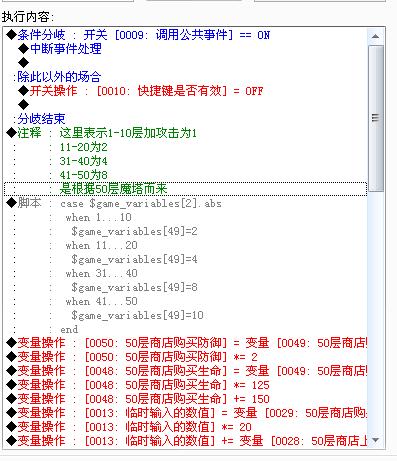The width and height of the screenshot is (397, 461).
Task: Select the comment line 是根据50层魔塔而来
Action: tap(186, 189)
